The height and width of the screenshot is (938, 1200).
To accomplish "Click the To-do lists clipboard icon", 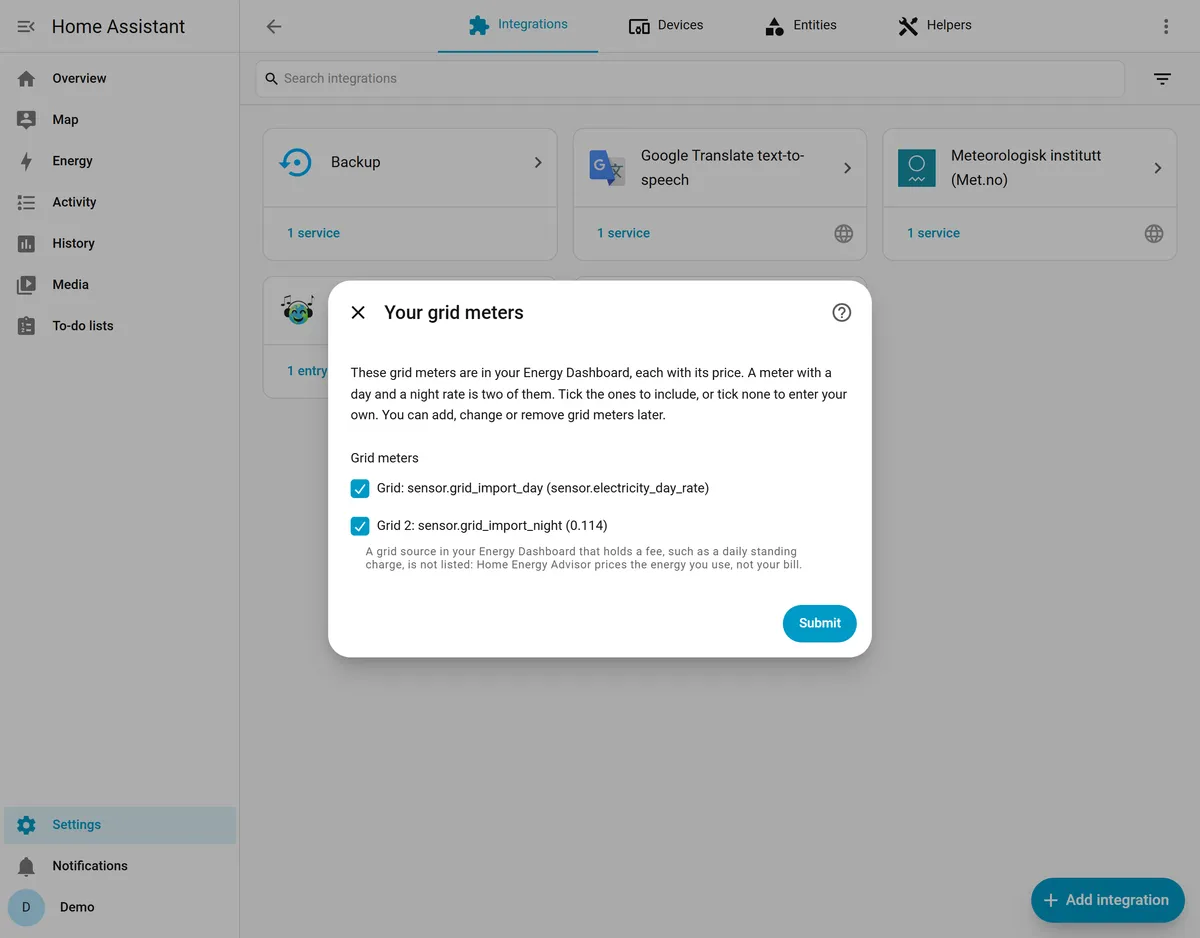I will click(x=26, y=326).
